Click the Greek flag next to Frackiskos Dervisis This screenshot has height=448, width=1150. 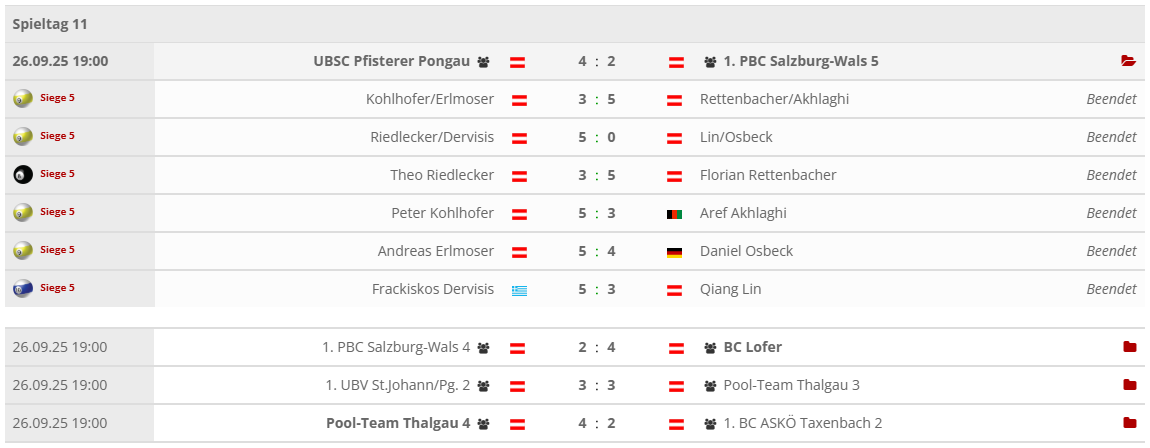519,290
